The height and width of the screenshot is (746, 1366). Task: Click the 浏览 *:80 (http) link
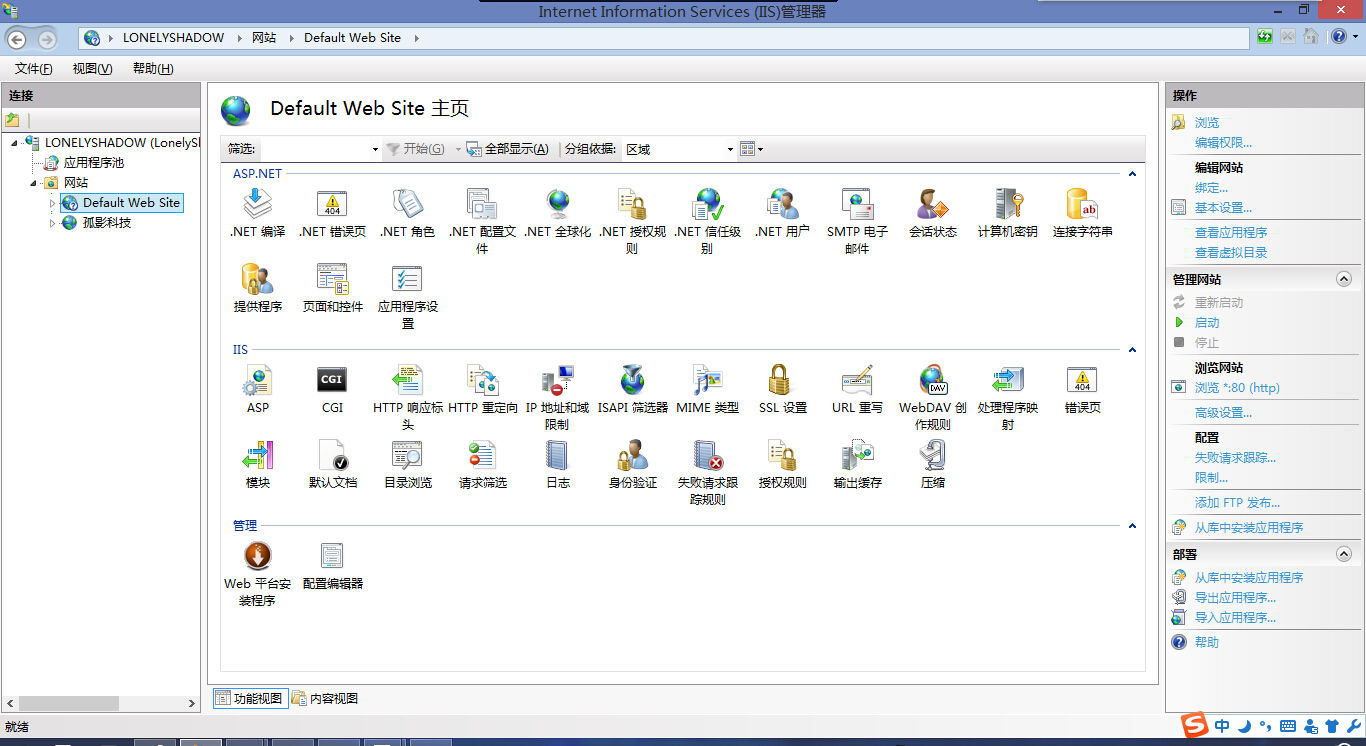tap(1237, 388)
